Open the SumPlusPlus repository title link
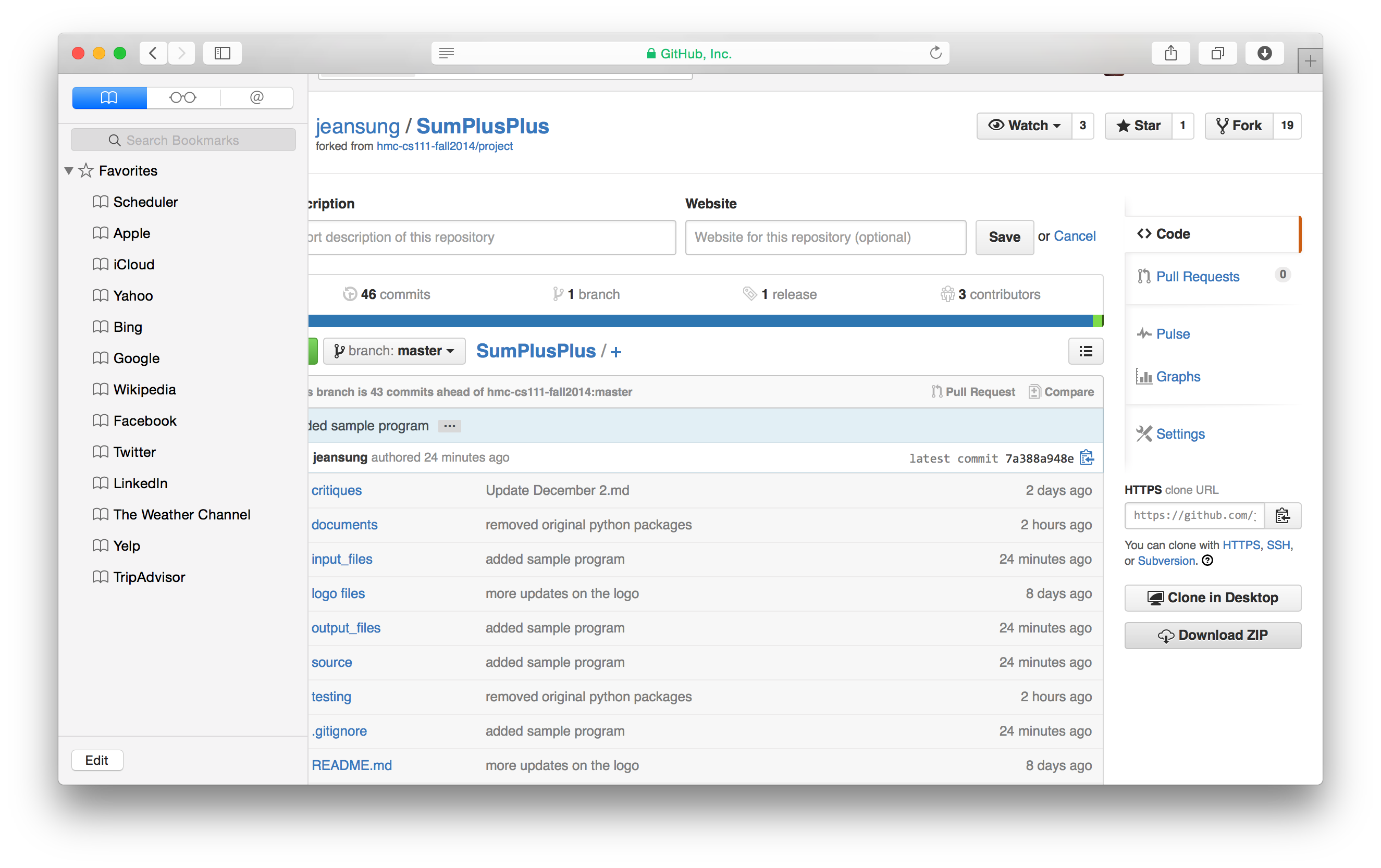The image size is (1381, 868). 483,126
